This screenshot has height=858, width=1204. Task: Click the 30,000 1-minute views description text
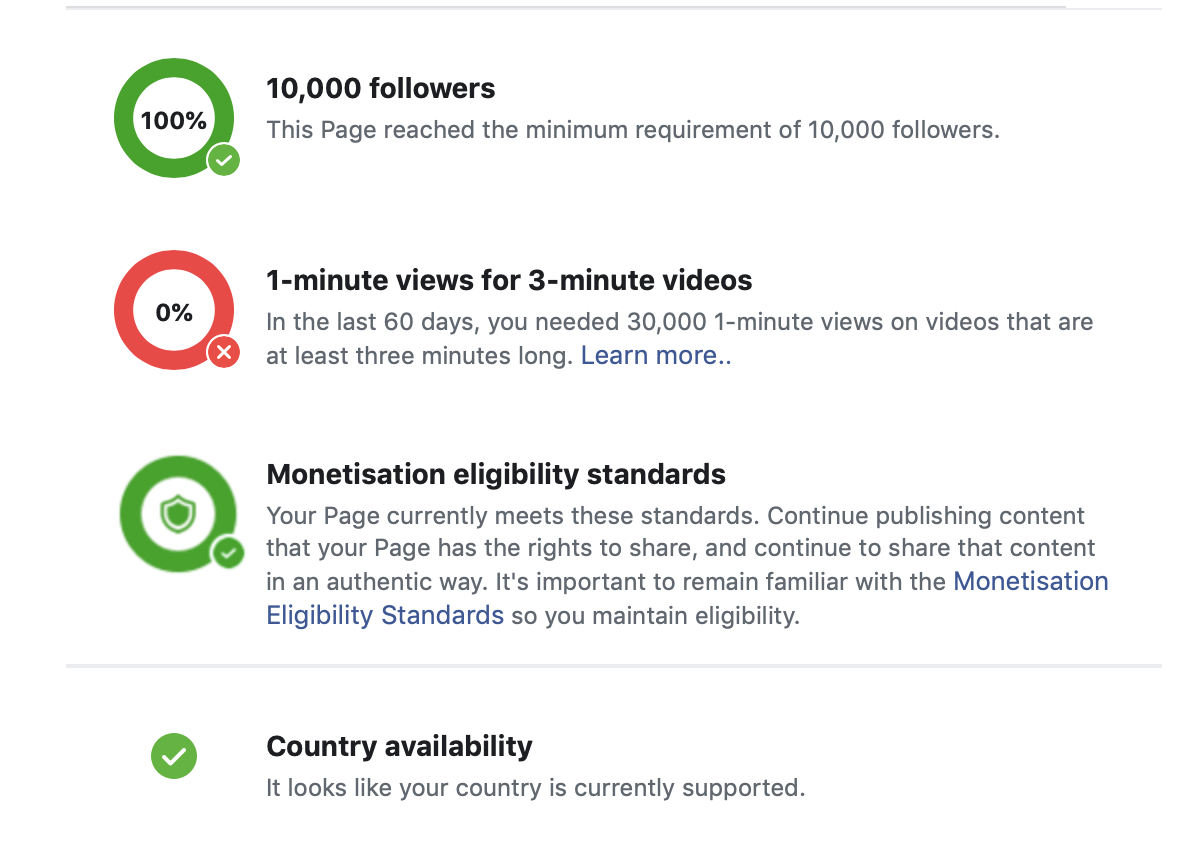pos(680,339)
